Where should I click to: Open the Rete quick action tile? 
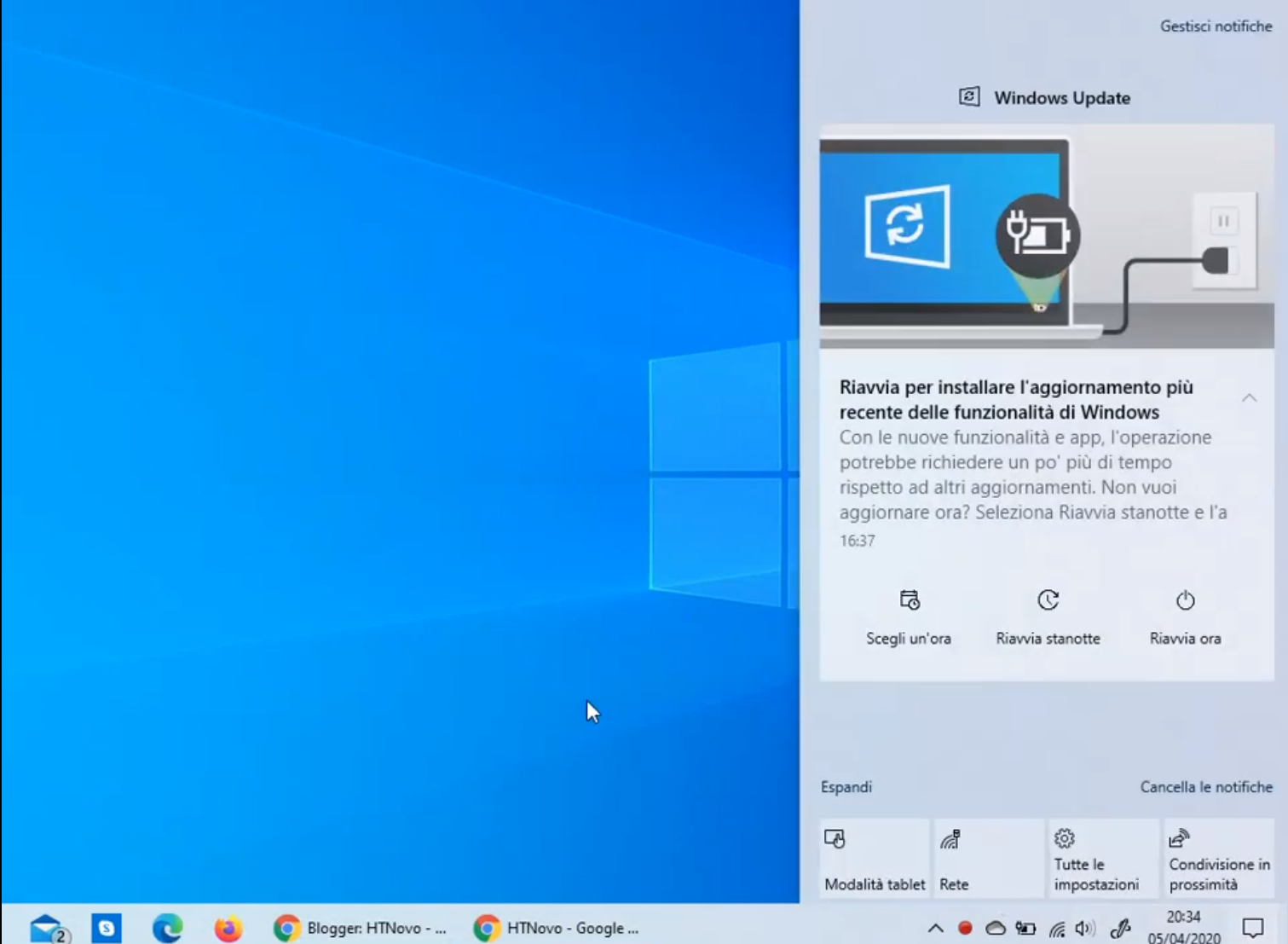coord(989,858)
